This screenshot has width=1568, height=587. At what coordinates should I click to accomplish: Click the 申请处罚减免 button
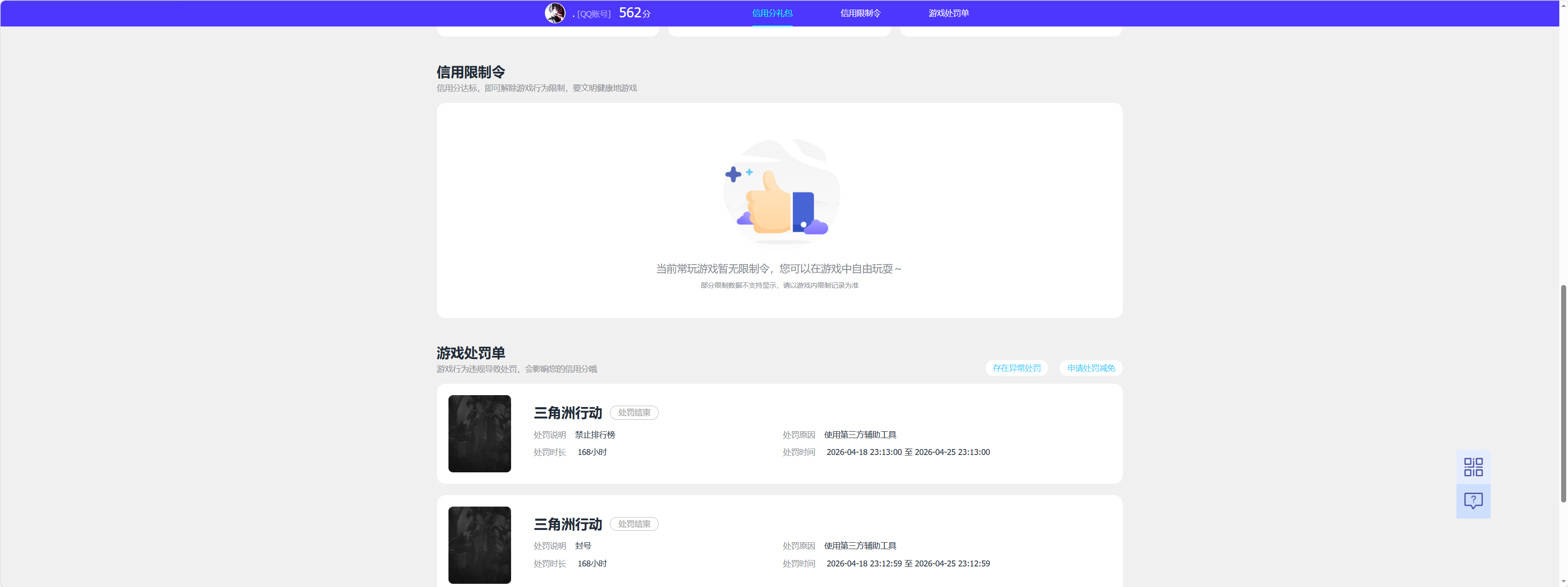click(1091, 368)
